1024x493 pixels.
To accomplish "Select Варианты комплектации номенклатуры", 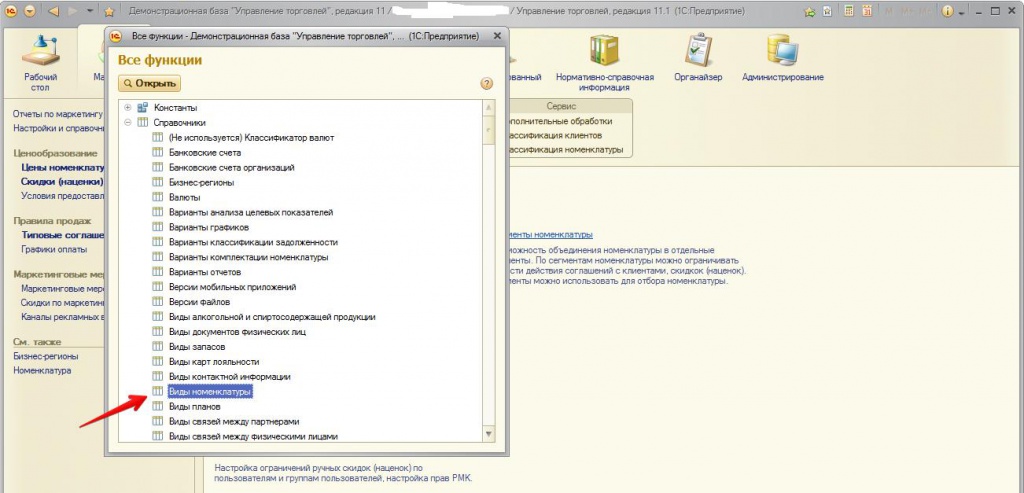I will (x=248, y=257).
